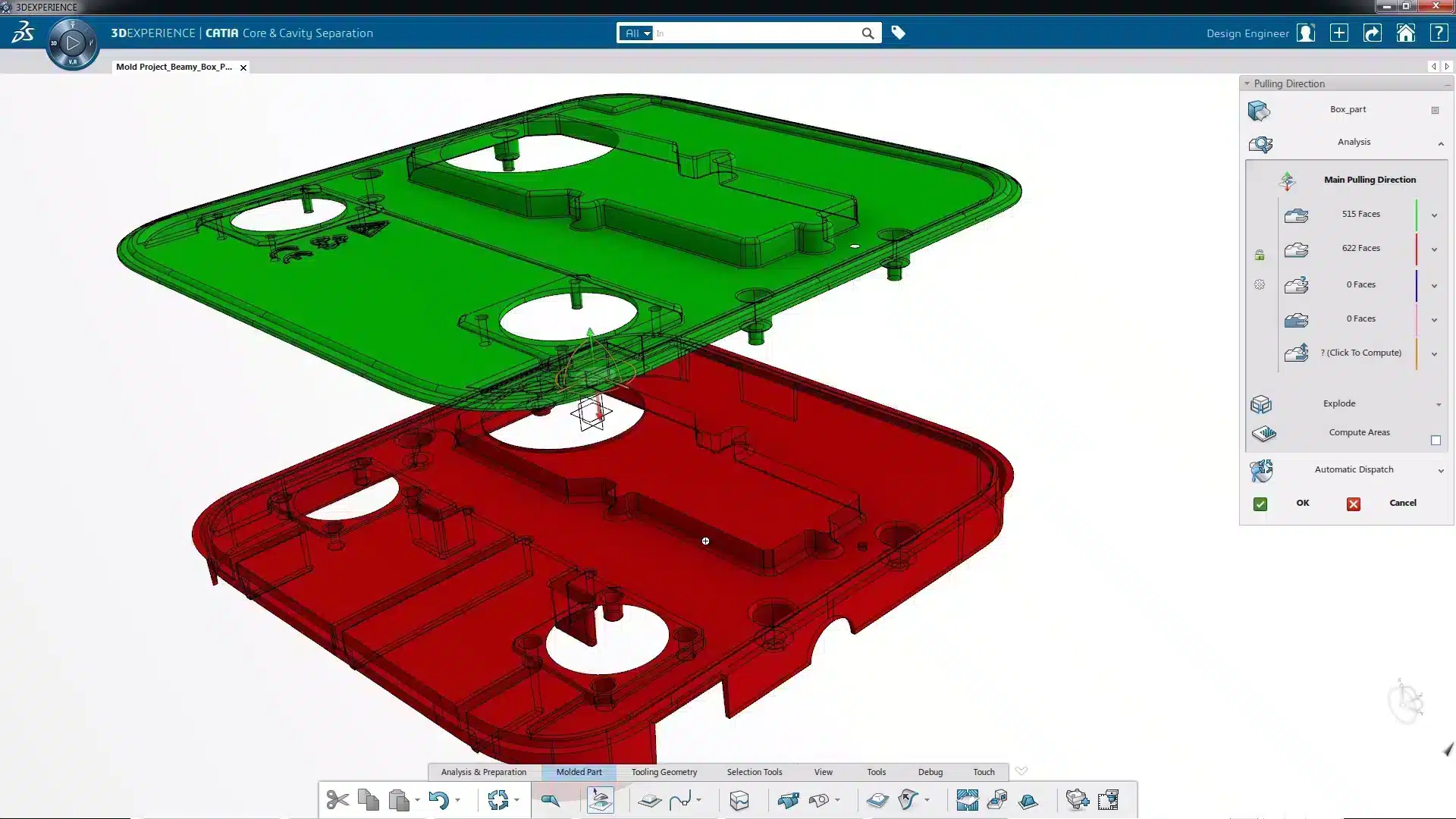Collapse the Analysis section
Viewport: 1456px width, 819px height.
coord(1439,144)
